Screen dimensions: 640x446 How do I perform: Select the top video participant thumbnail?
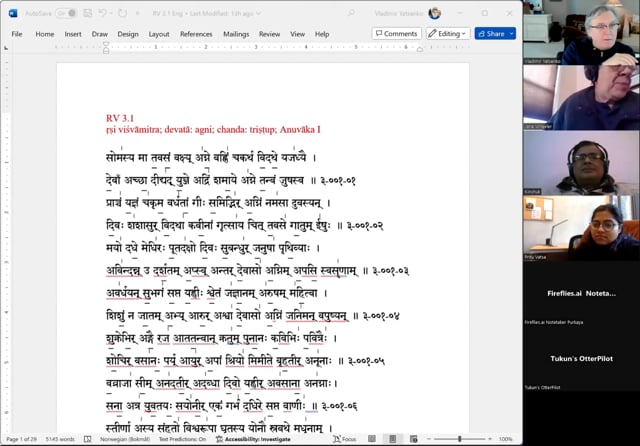(x=582, y=32)
